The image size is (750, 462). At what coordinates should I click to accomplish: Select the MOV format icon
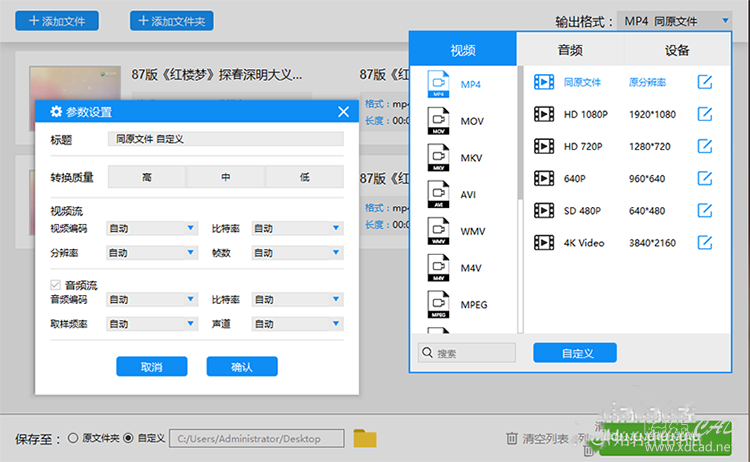click(x=438, y=121)
